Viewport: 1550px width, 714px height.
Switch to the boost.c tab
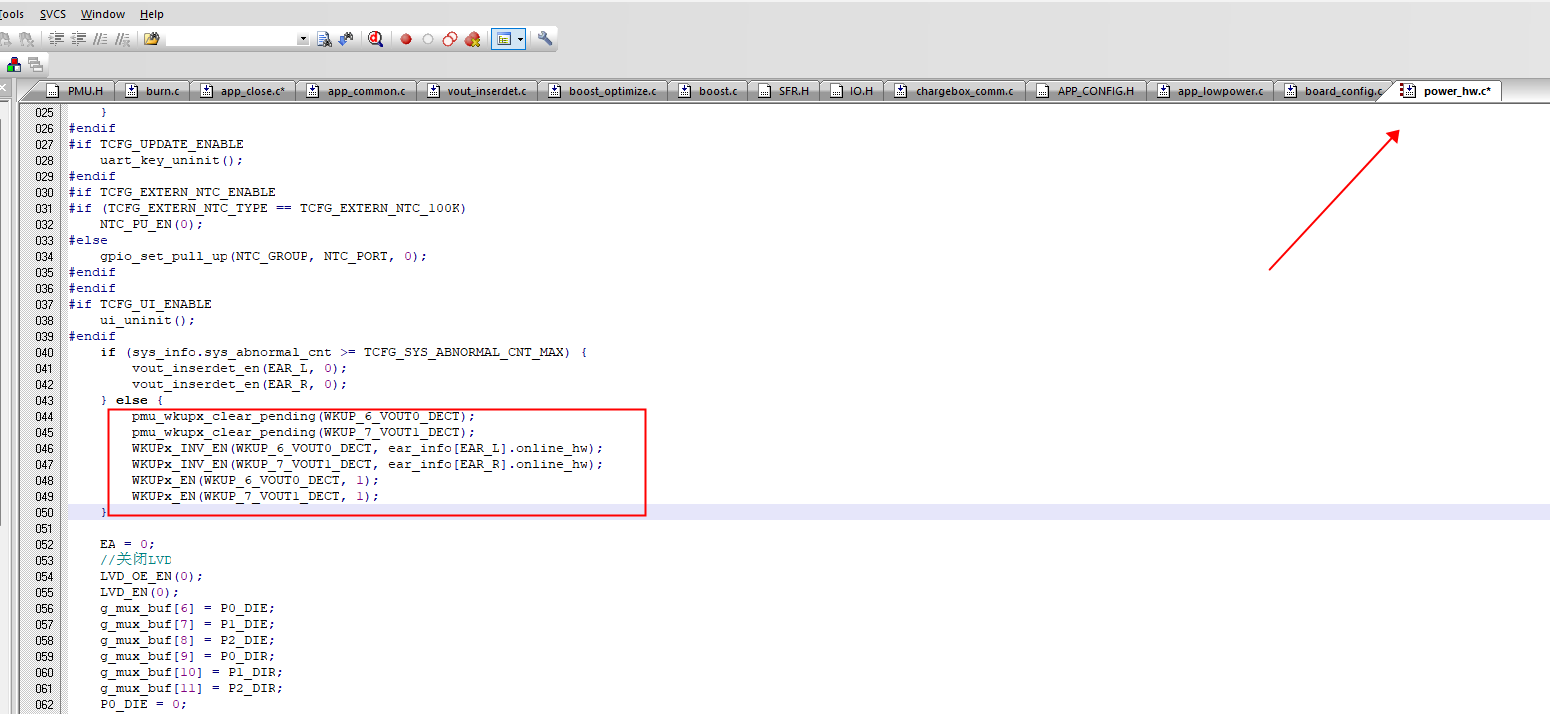[708, 91]
